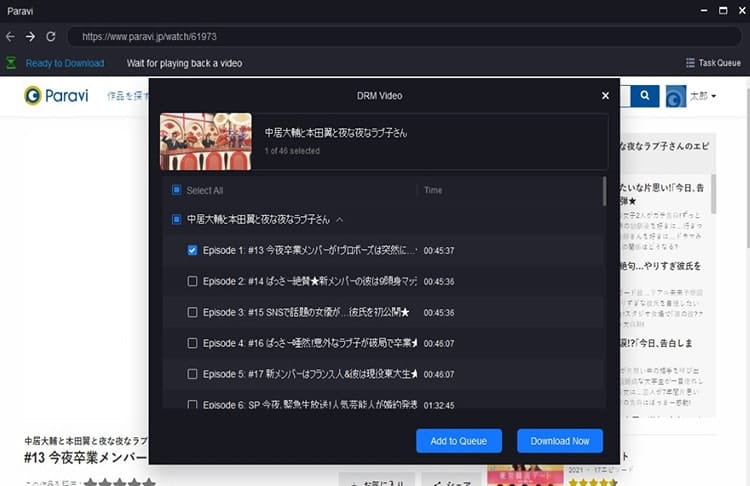750x486 pixels.
Task: Open the user avatar profile icon
Action: coord(676,96)
